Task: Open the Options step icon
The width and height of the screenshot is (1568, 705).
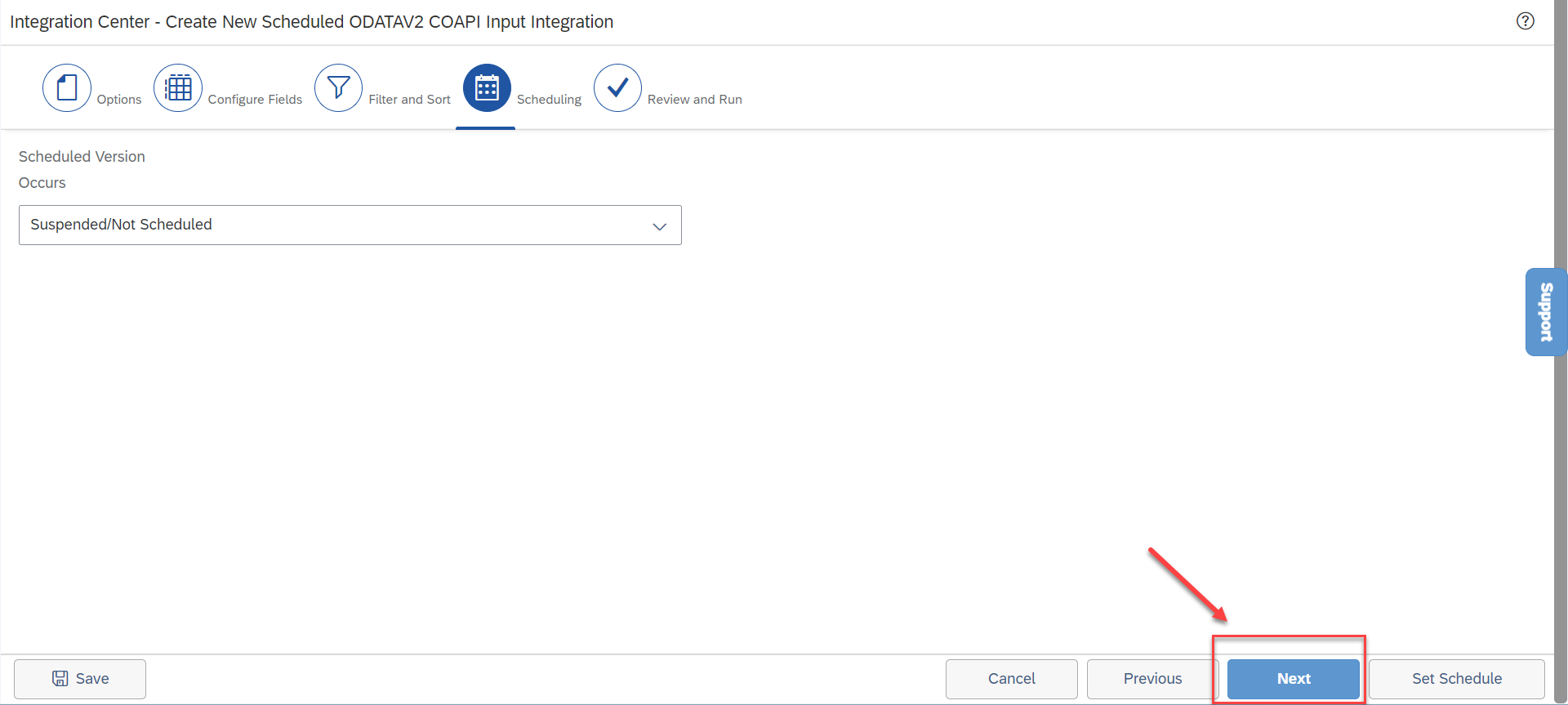Action: (67, 88)
